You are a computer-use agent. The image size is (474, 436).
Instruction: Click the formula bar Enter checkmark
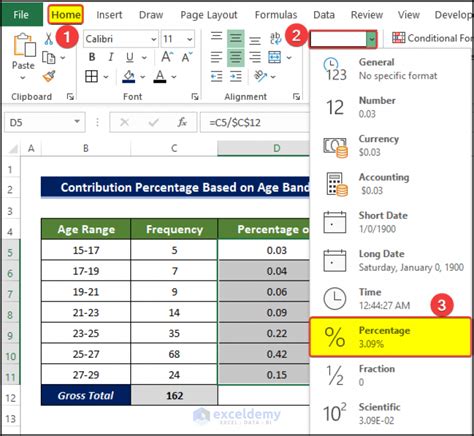(153, 123)
